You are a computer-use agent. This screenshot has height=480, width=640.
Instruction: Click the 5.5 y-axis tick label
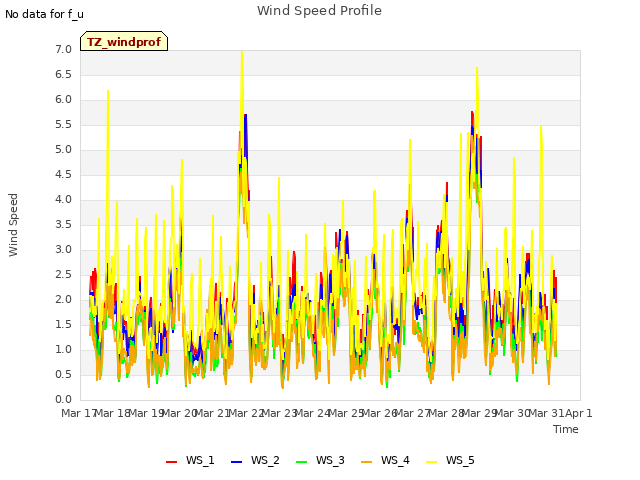[x=63, y=124]
